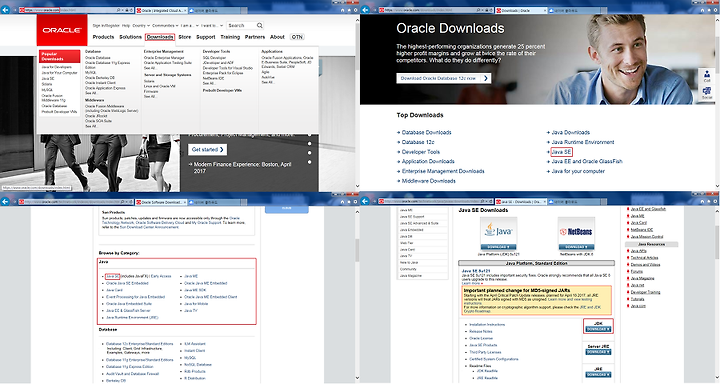
Task: Open the Products menu on Oracle homepage
Action: [103, 37]
